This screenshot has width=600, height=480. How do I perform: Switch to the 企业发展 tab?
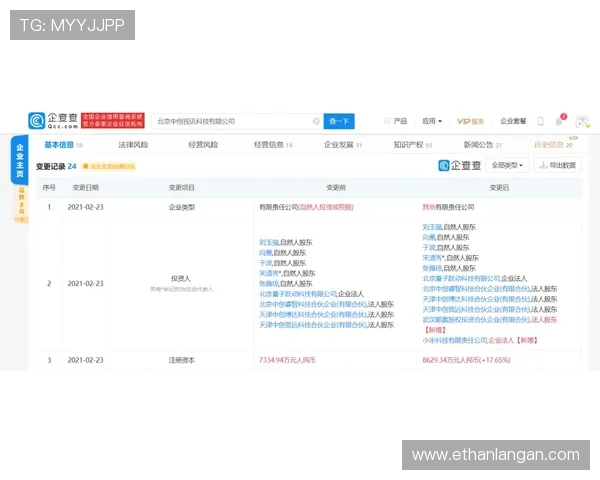pyautogui.click(x=343, y=145)
